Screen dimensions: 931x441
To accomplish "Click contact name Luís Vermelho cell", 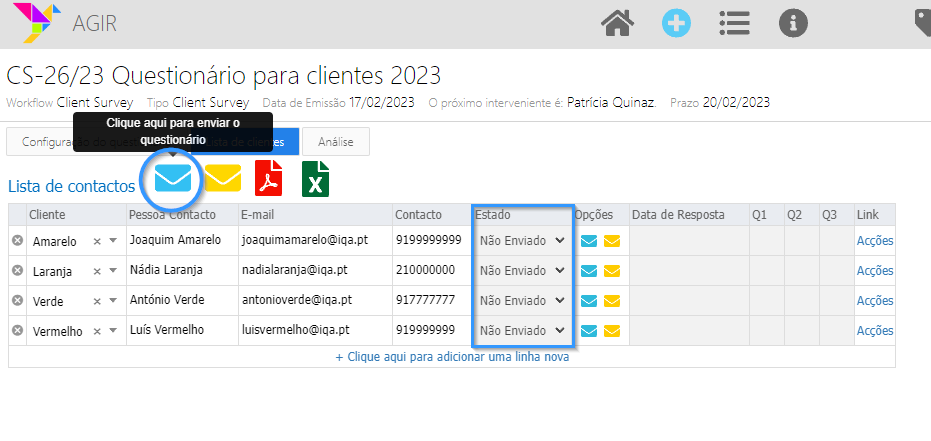I will pyautogui.click(x=182, y=330).
